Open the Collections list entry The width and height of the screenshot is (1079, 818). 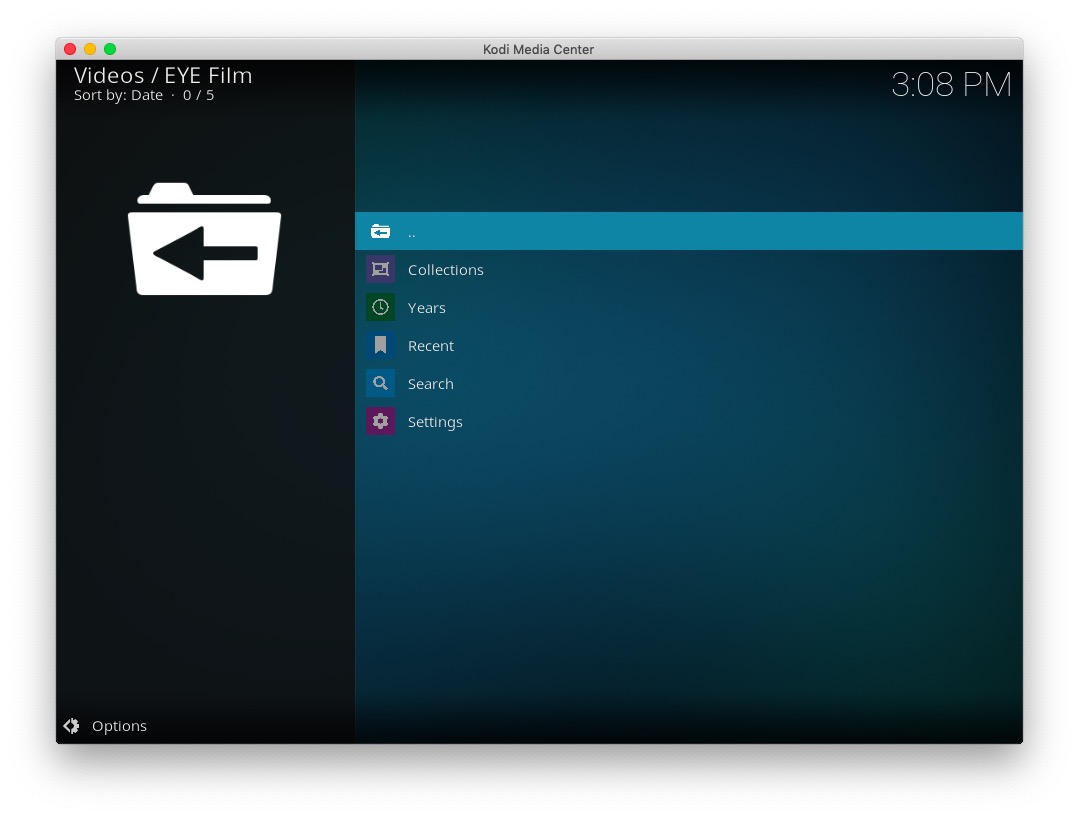445,270
